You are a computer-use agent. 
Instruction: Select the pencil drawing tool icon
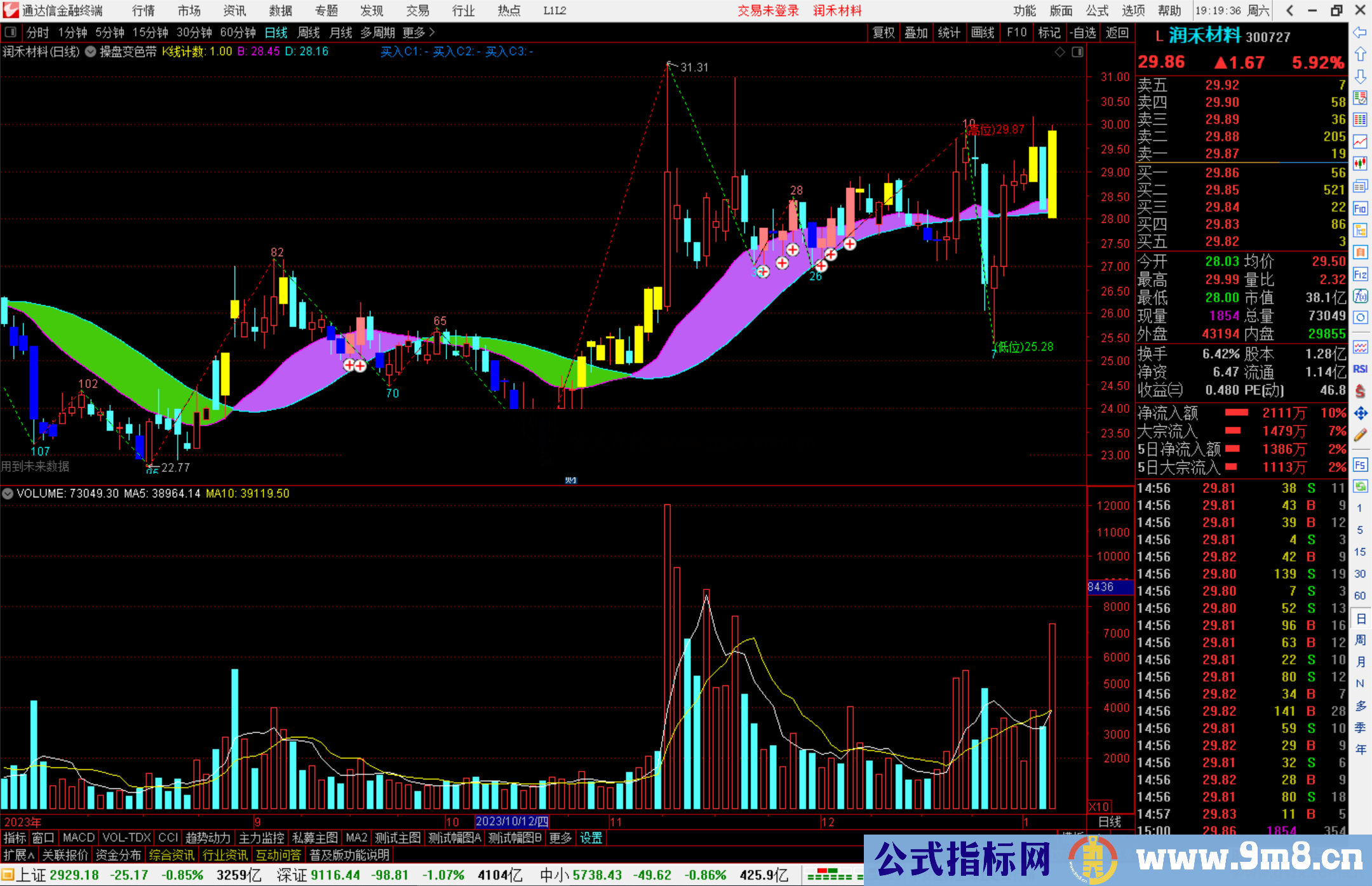click(x=1360, y=436)
